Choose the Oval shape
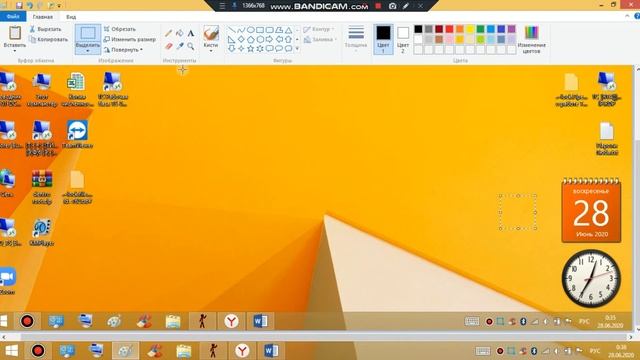 coord(251,30)
